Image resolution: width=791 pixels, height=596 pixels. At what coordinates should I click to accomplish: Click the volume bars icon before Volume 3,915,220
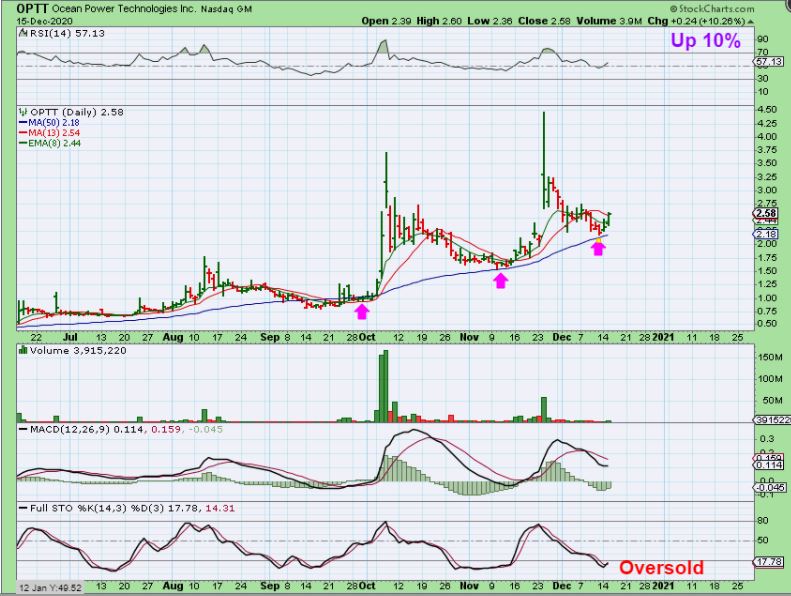coord(23,350)
